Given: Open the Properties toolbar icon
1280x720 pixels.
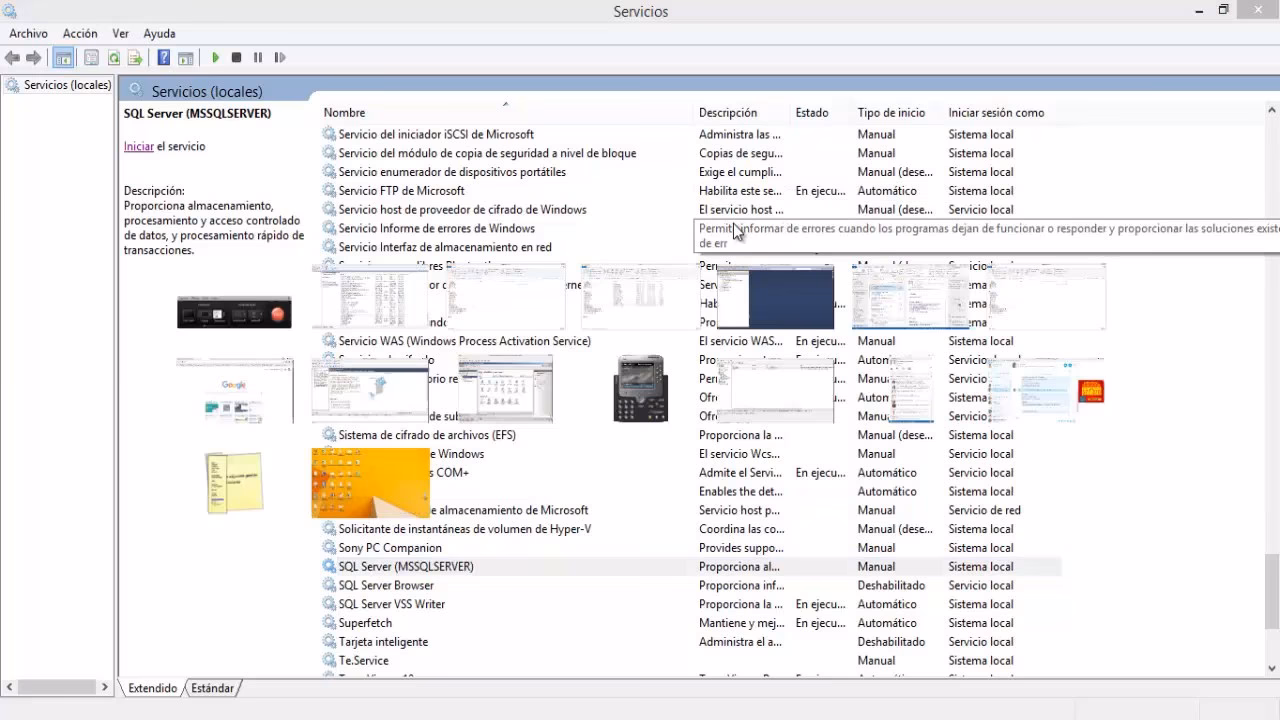Looking at the screenshot, I should 91,58.
